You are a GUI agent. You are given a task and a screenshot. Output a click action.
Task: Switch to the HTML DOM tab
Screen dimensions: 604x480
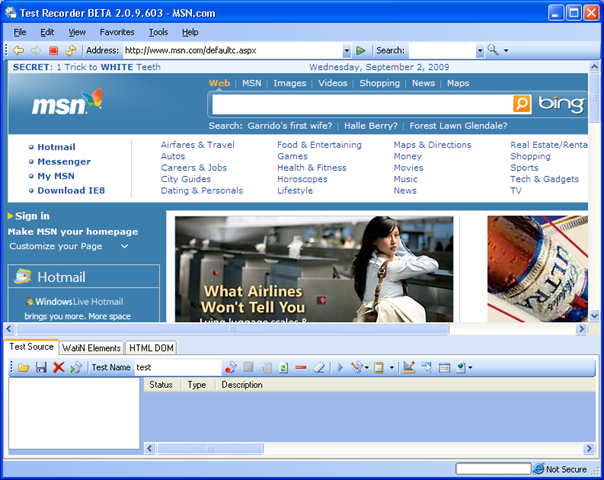tap(151, 348)
